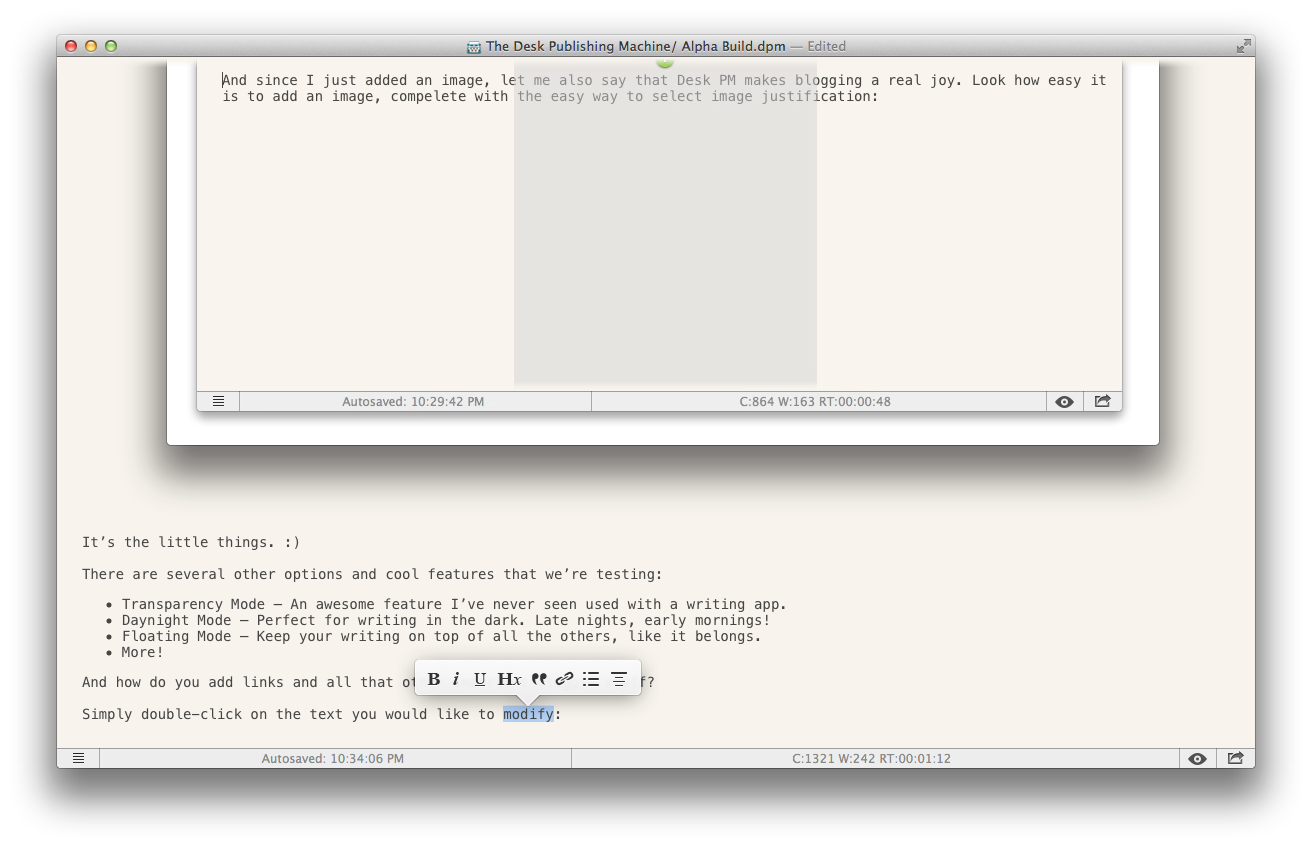Open the menu icon in bottom status bar

[x=78, y=759]
